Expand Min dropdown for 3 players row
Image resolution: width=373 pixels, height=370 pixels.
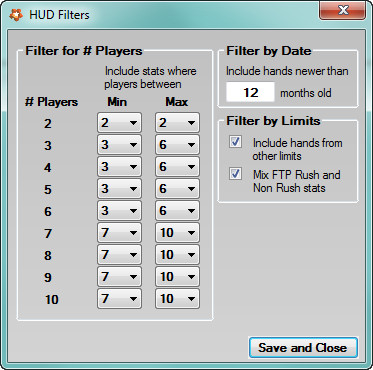(x=119, y=145)
